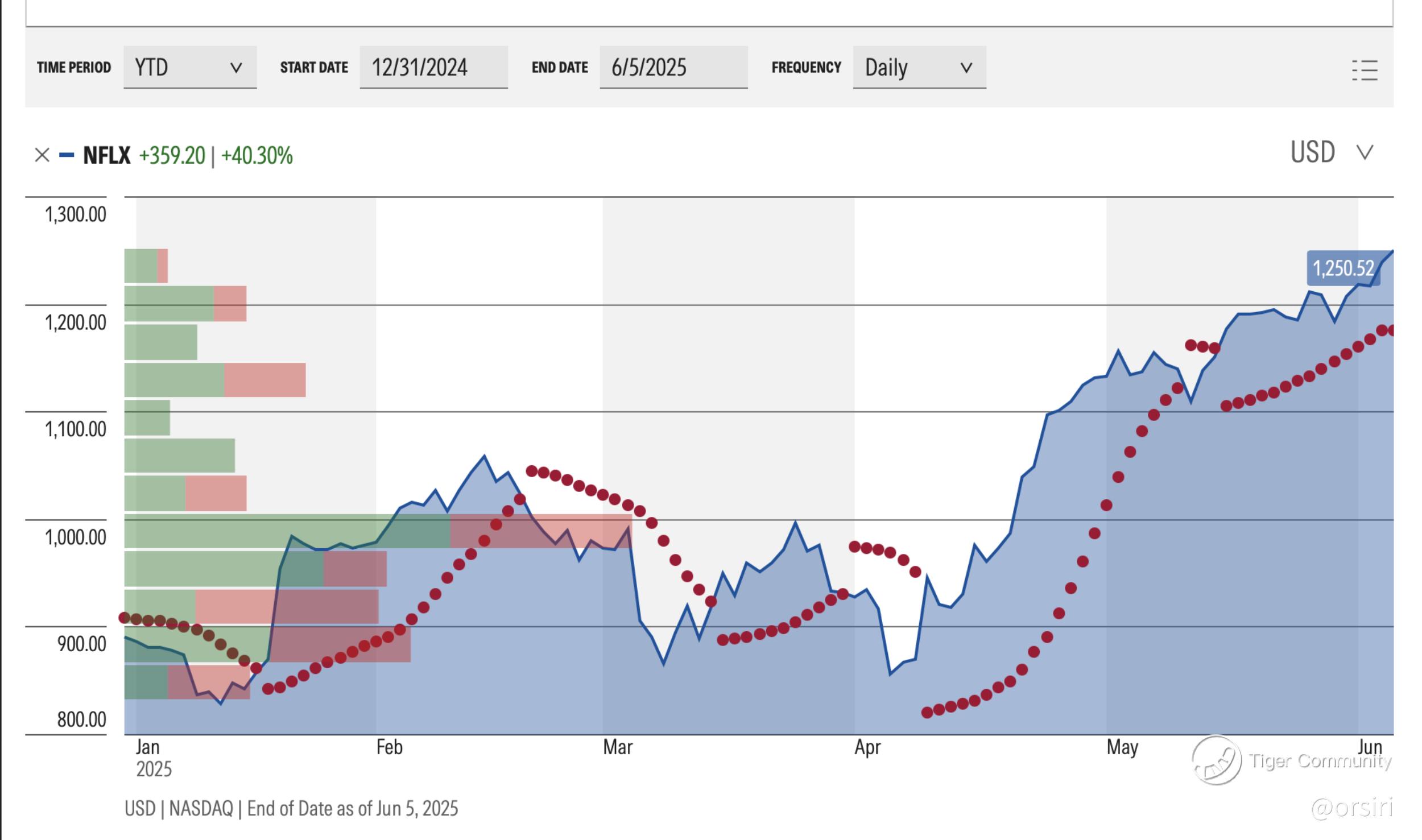Click the chevron arrow beside USD

point(1365,152)
